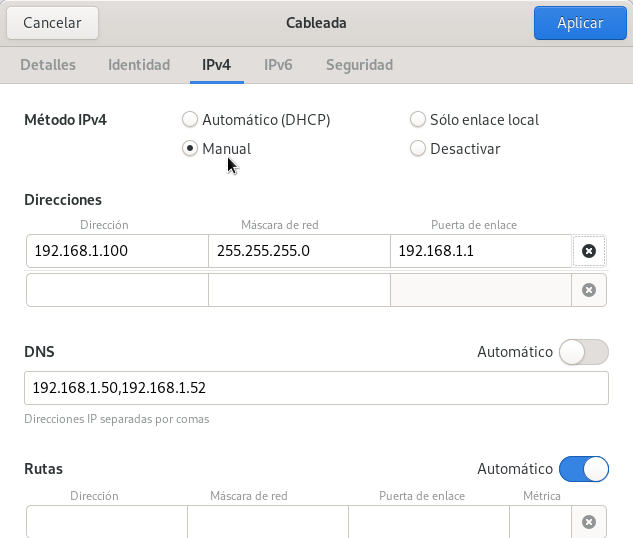Select the IPv4 tab
This screenshot has width=633, height=538.
click(x=216, y=65)
